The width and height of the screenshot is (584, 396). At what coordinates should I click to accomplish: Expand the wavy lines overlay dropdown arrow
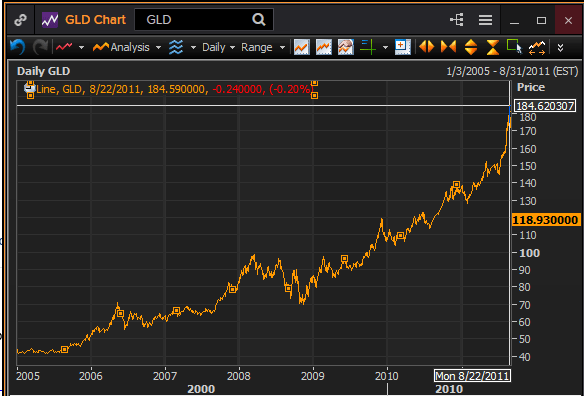pos(193,48)
